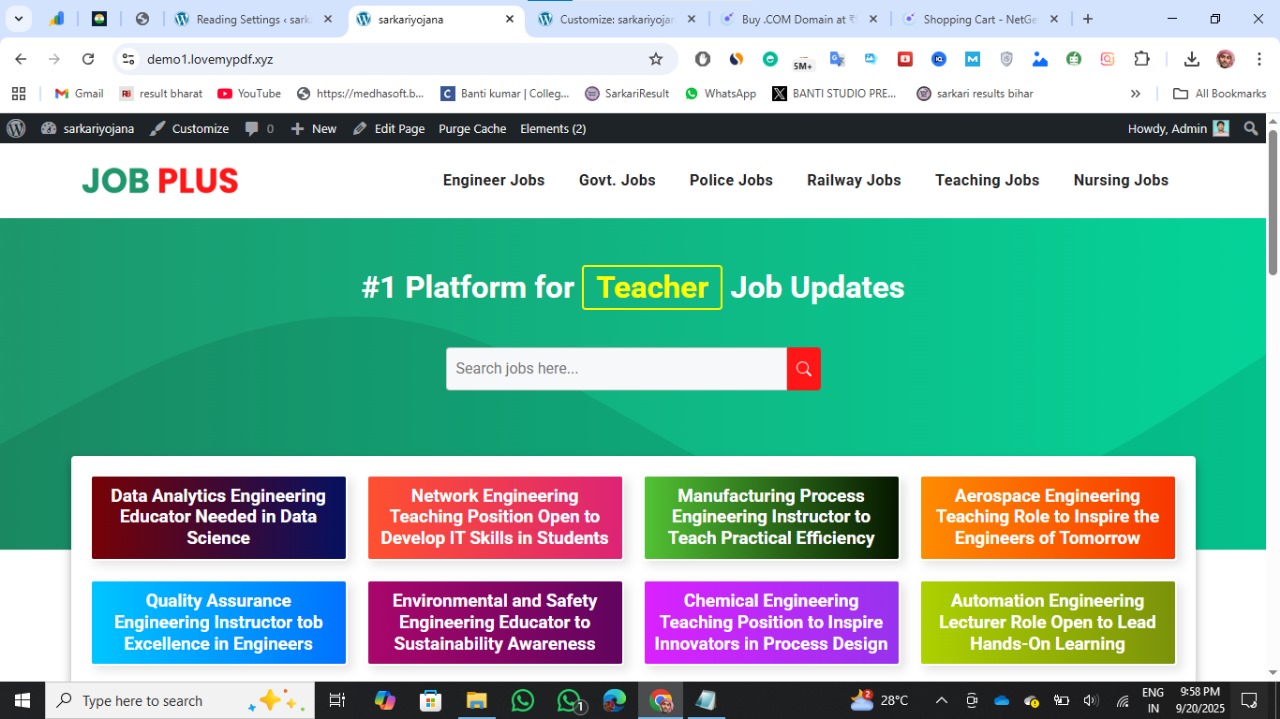Open the Railway Jobs menu item
1280x719 pixels.
[x=853, y=180]
